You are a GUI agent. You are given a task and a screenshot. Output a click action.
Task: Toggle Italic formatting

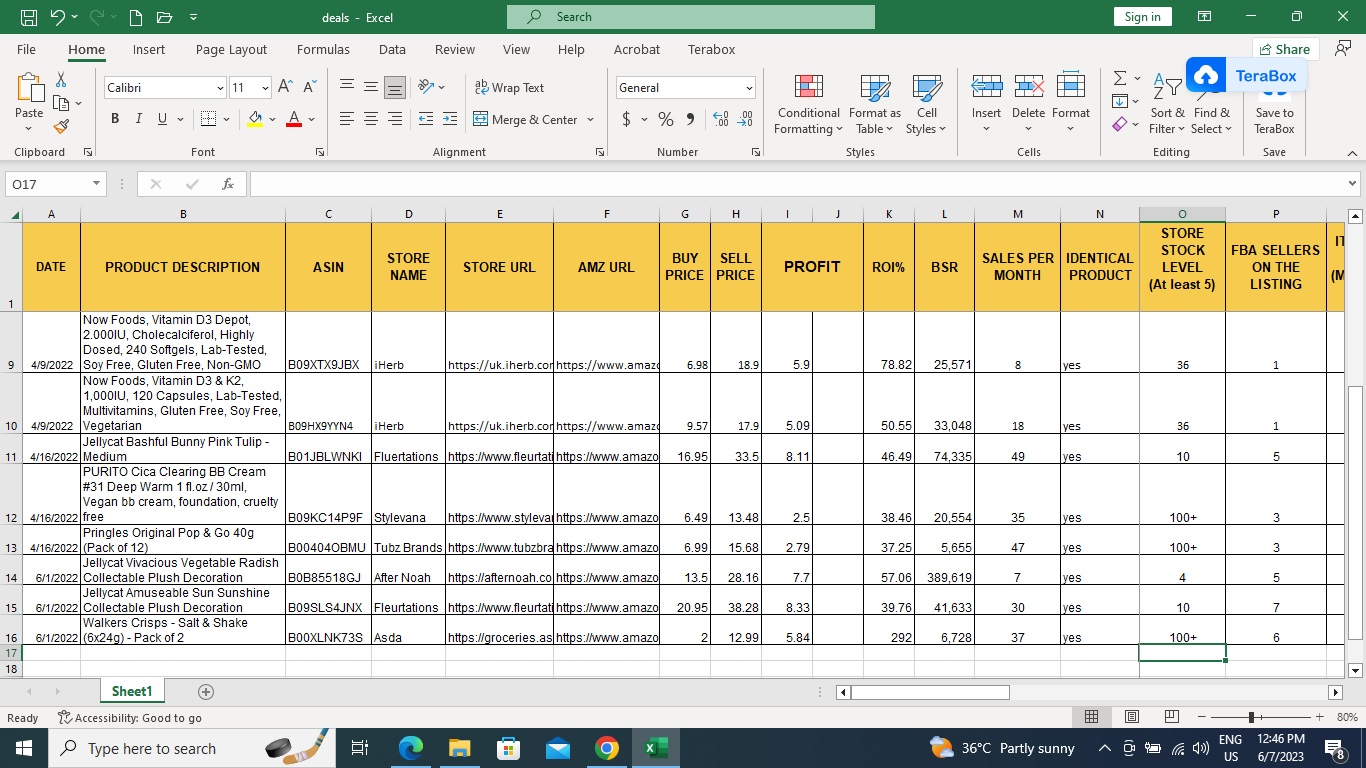[x=138, y=119]
